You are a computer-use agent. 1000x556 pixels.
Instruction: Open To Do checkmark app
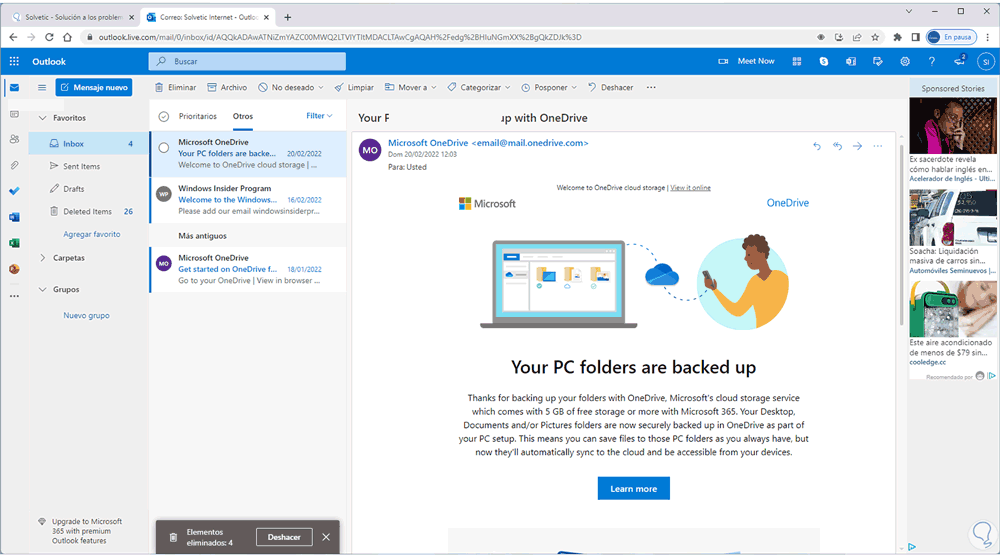(x=14, y=191)
